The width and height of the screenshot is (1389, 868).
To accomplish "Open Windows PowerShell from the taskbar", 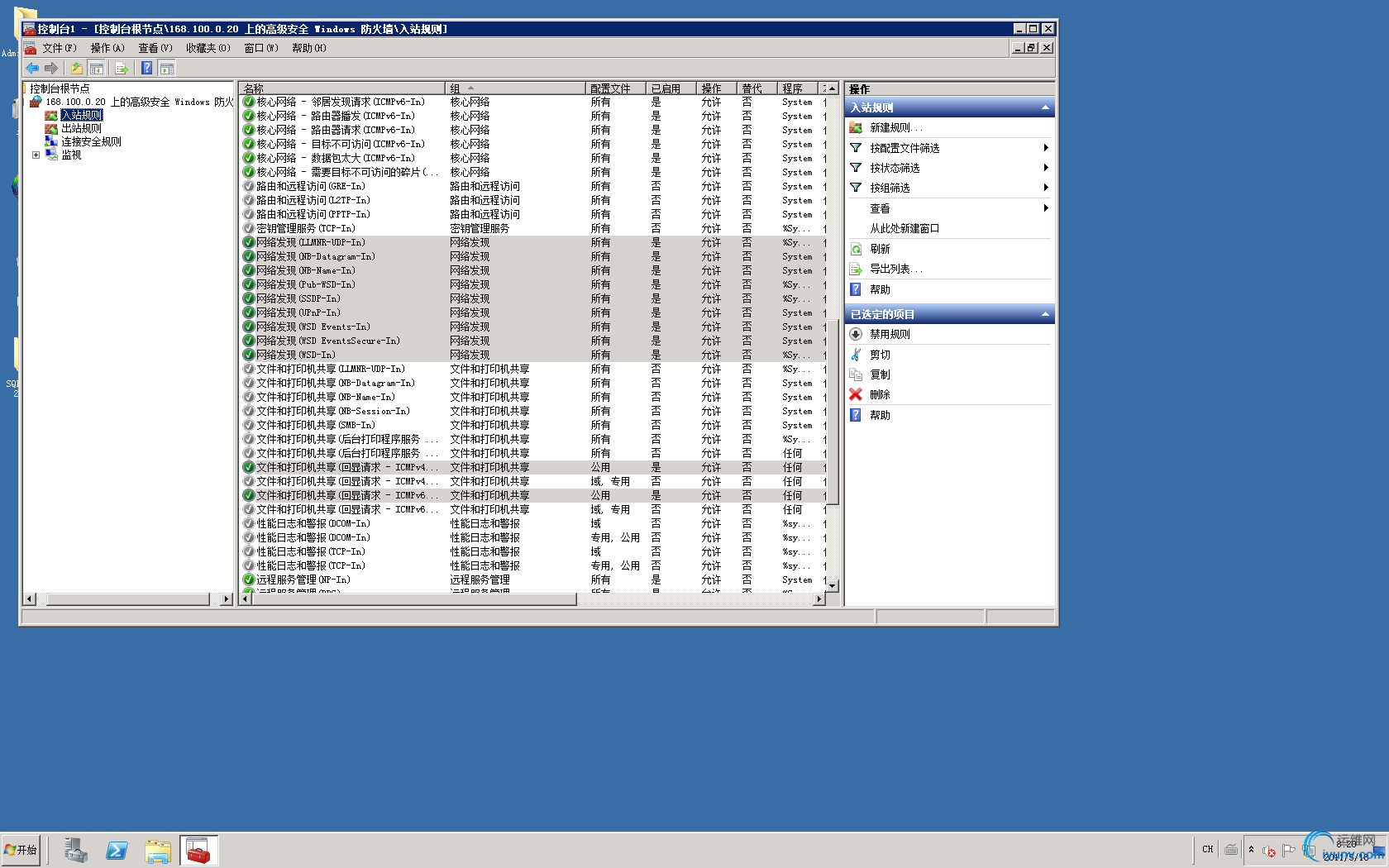I will pos(117,850).
